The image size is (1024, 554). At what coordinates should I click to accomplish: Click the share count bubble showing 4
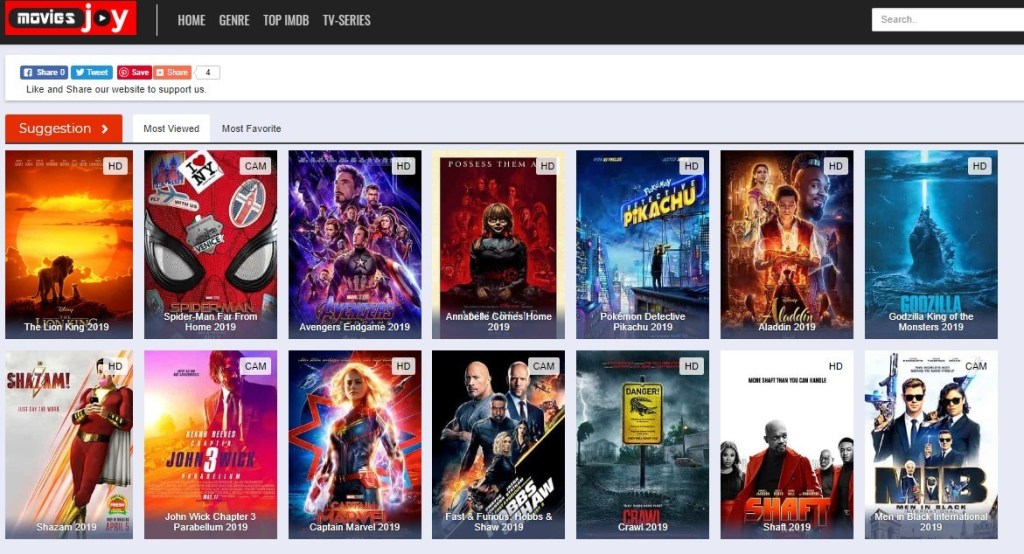(208, 72)
